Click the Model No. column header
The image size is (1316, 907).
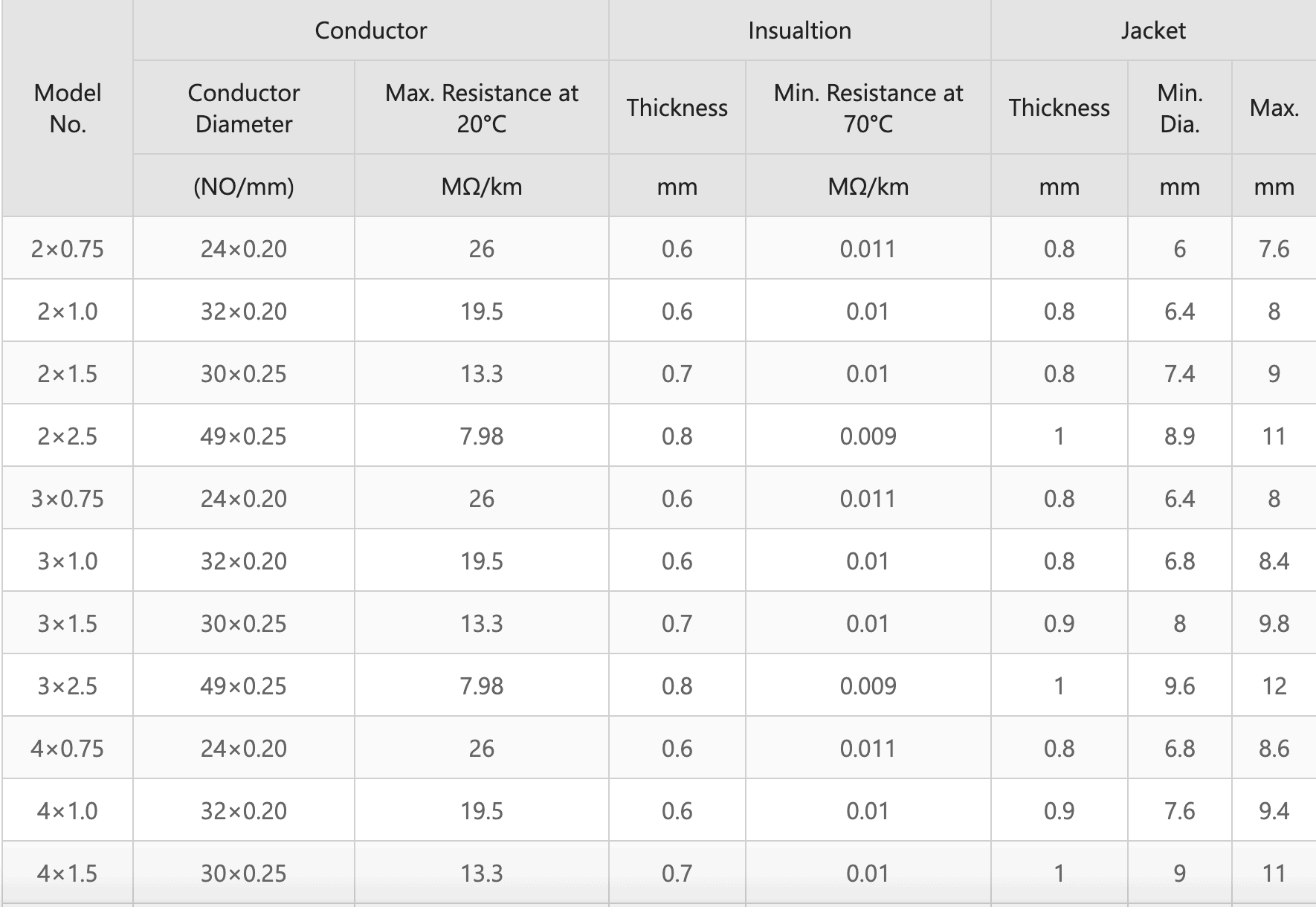[68, 109]
